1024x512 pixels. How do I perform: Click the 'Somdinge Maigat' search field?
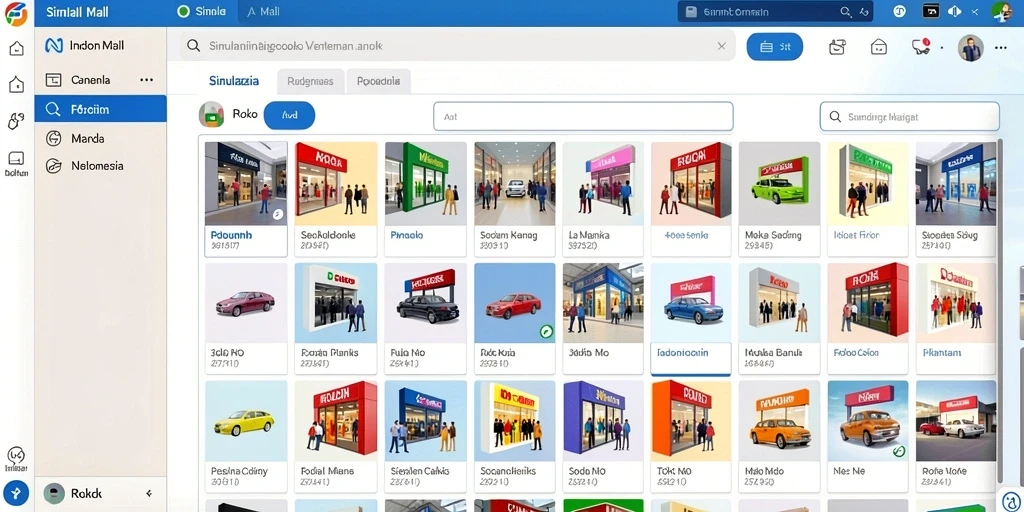(910, 116)
